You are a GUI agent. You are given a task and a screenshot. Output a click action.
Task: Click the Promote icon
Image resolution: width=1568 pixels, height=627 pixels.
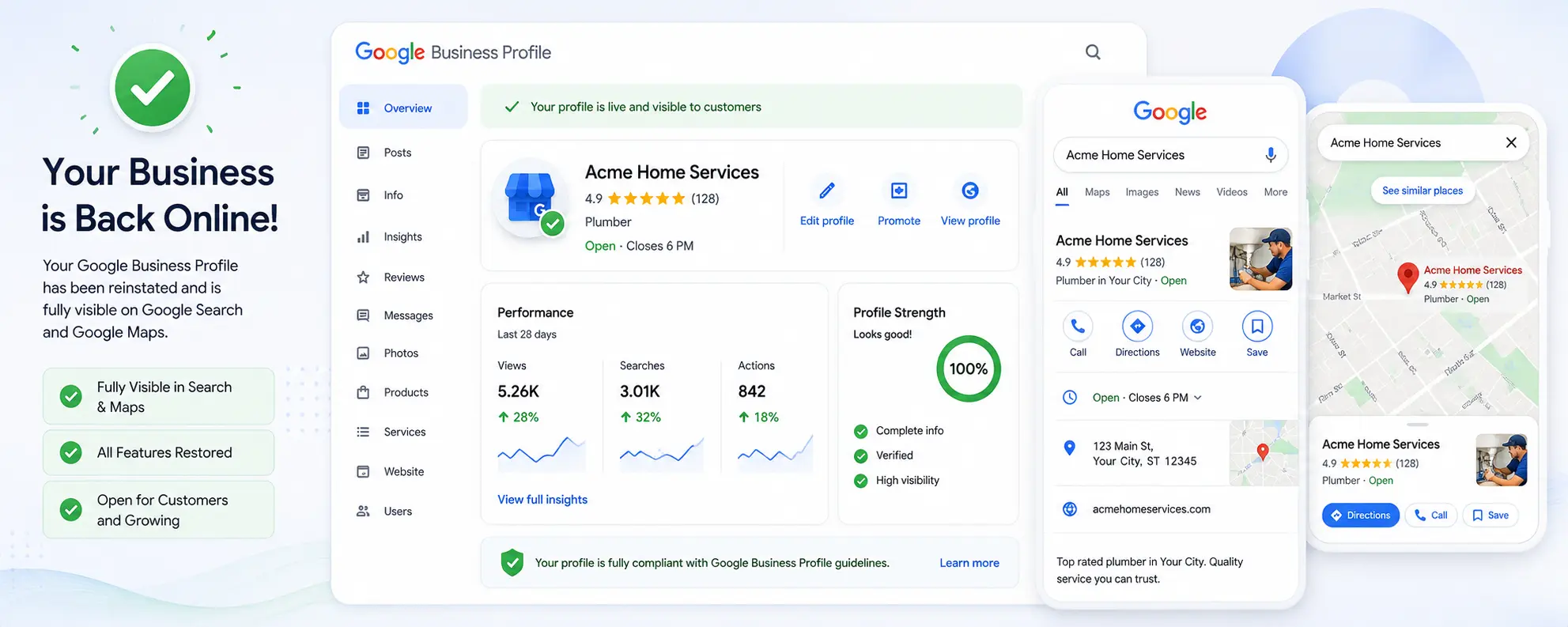pos(899,191)
